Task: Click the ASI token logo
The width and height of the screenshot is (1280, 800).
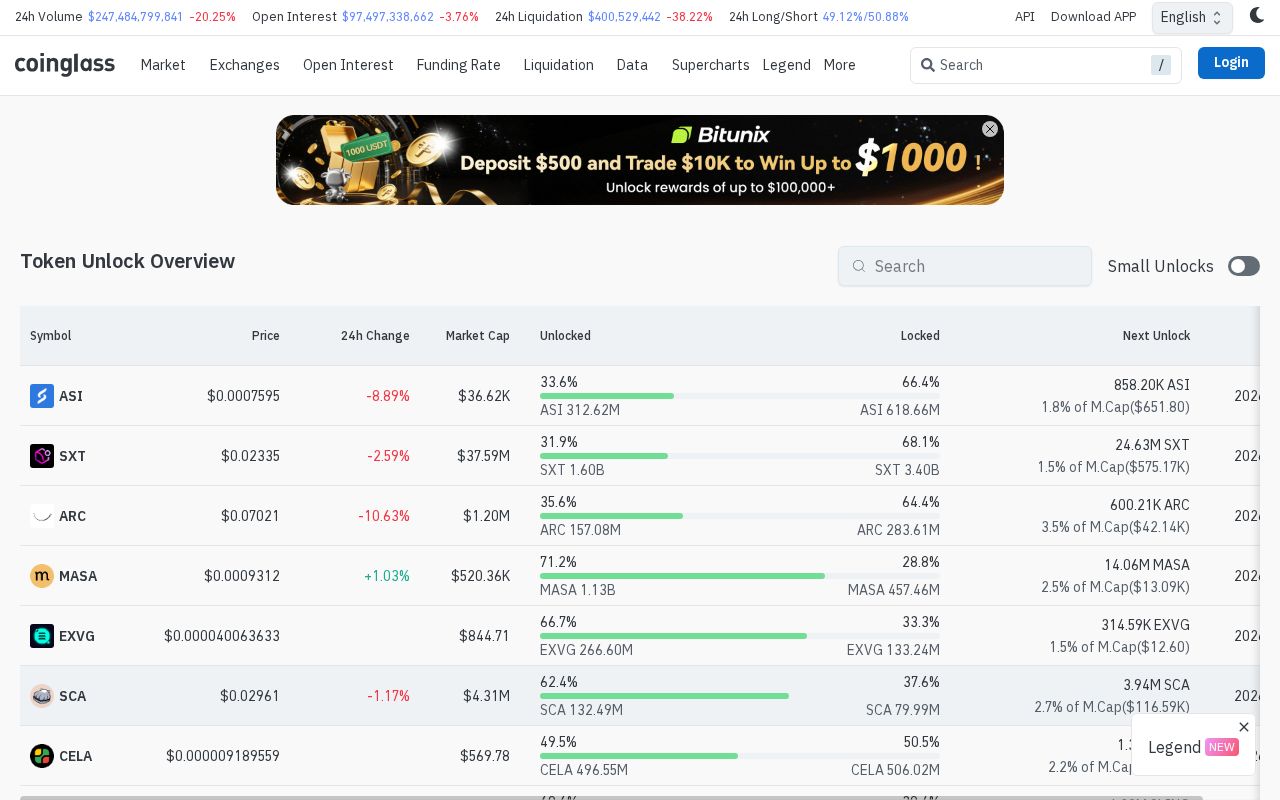Action: point(42,396)
